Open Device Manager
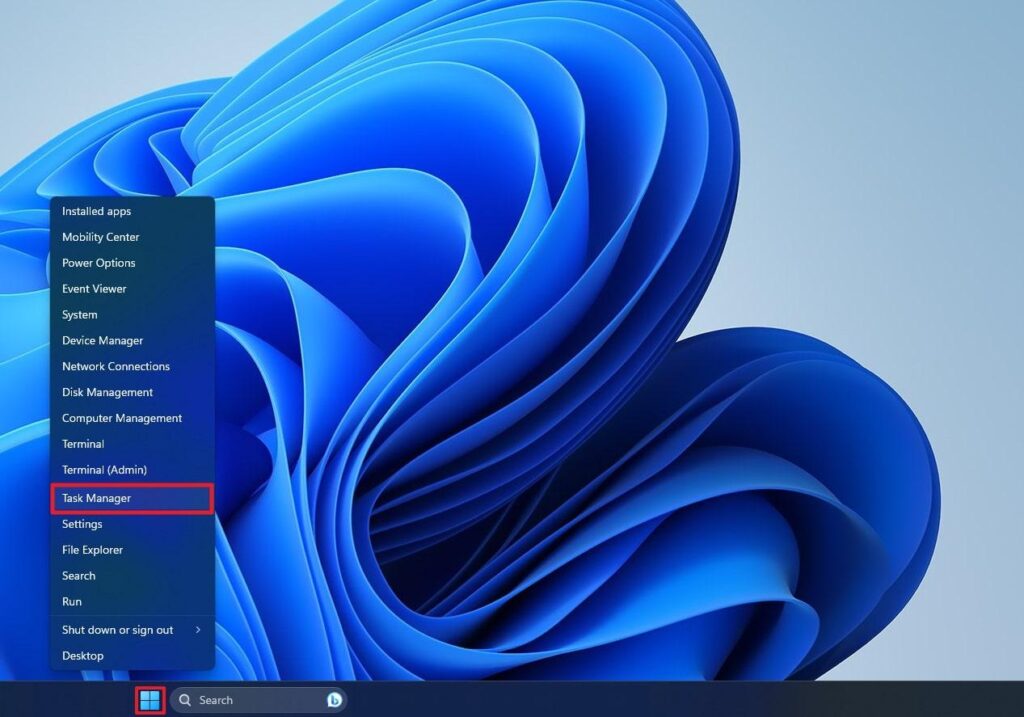This screenshot has width=1024, height=717. 133,340
